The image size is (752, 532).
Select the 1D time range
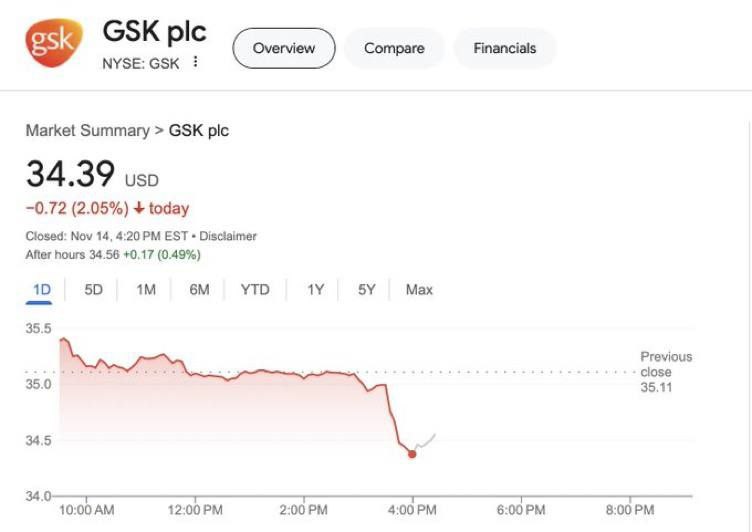42,290
